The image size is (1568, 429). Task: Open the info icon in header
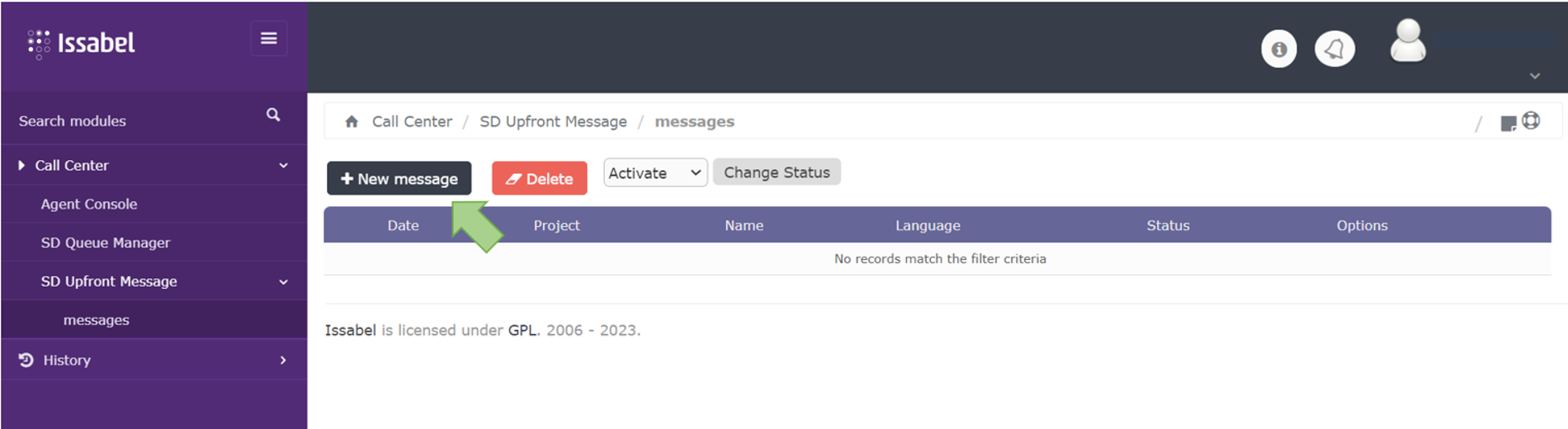pyautogui.click(x=1278, y=49)
